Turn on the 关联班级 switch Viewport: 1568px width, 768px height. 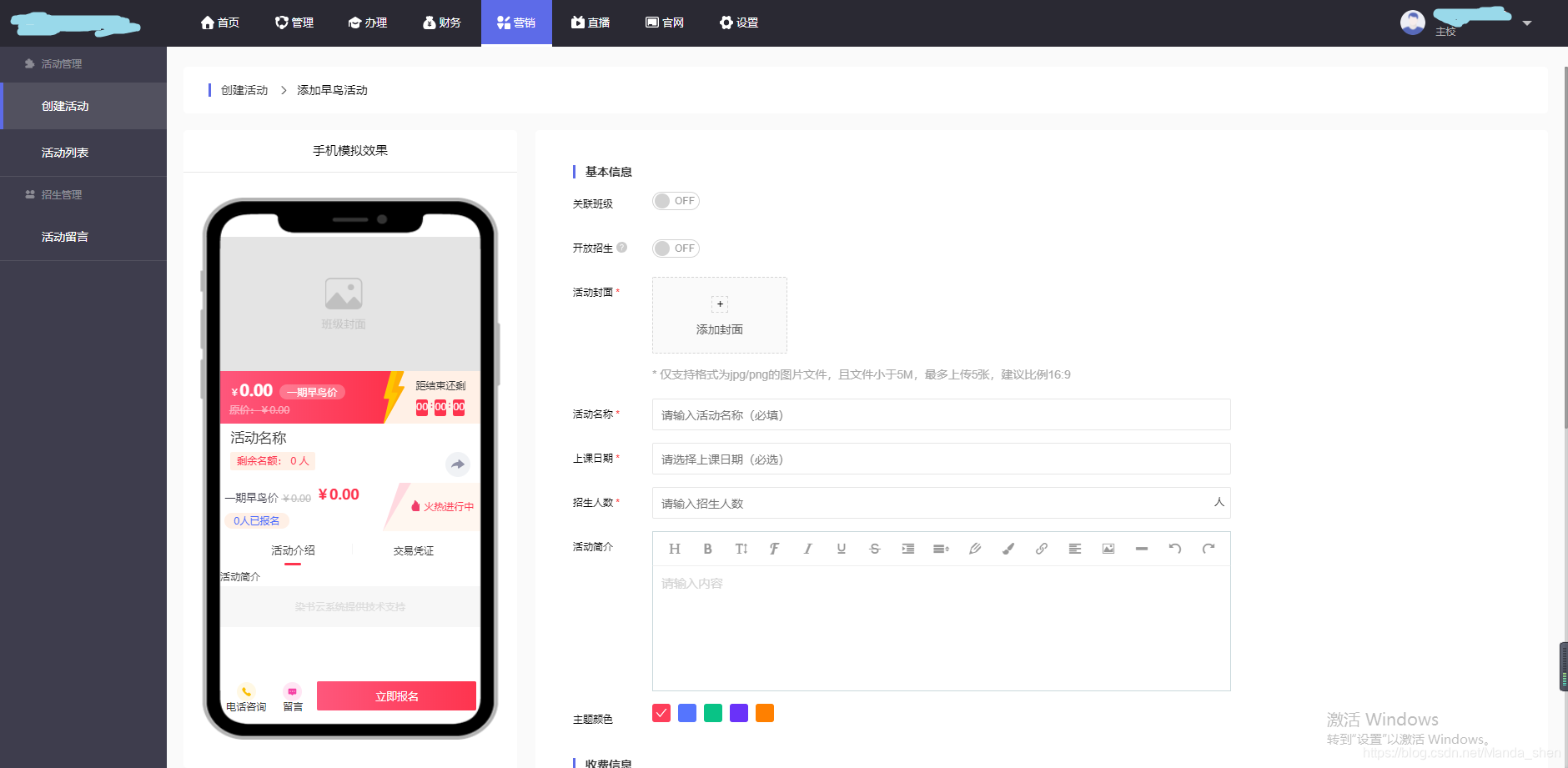(676, 200)
